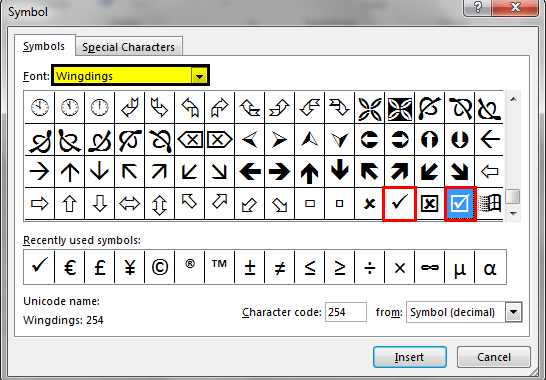Screen dimensions: 546x380
Task: Close the Symbol dialog window
Action: [x=515, y=7]
